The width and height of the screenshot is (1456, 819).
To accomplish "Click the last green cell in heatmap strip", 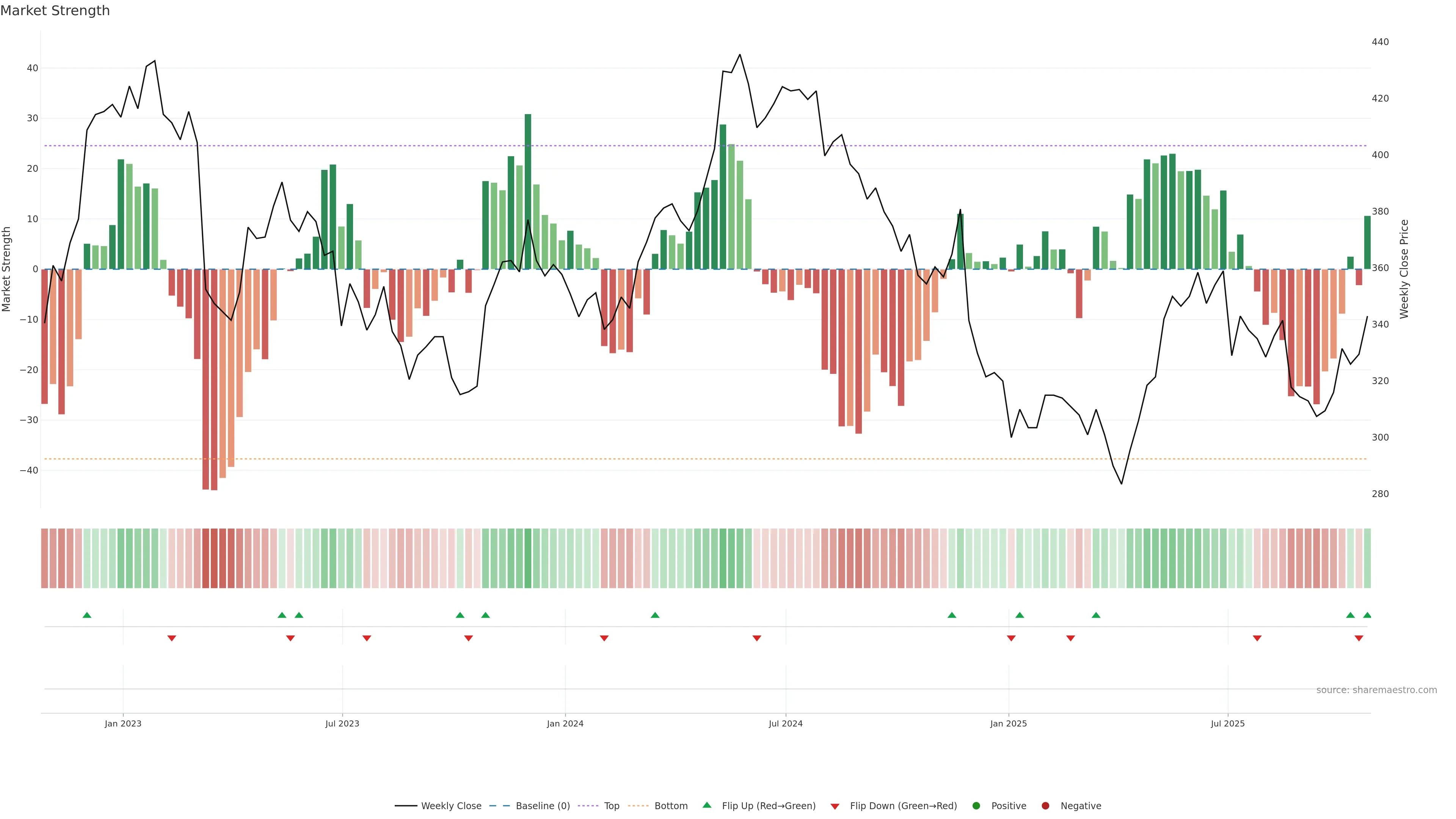I will (x=1367, y=558).
